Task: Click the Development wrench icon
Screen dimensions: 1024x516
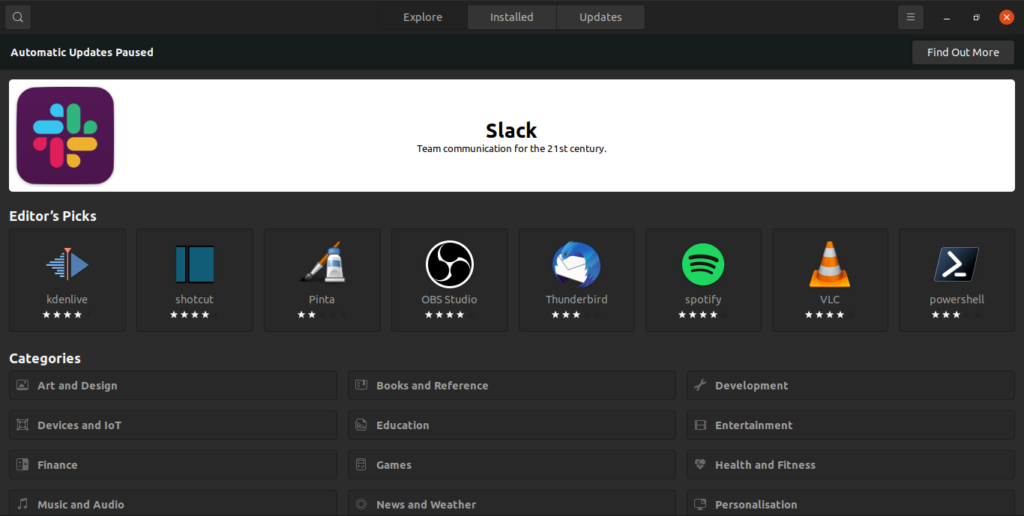Action: pyautogui.click(x=700, y=385)
